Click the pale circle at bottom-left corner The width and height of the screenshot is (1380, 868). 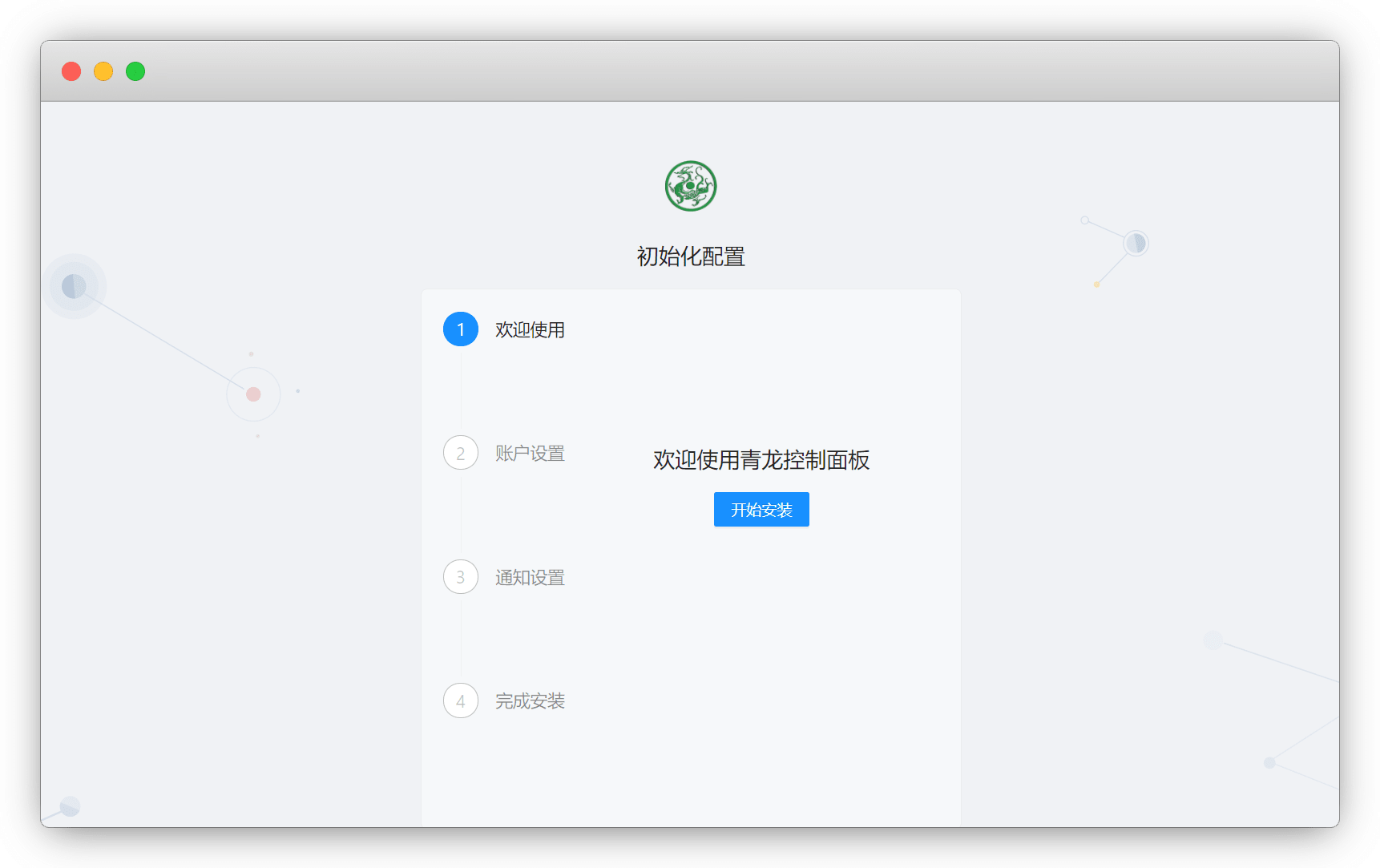[x=70, y=806]
